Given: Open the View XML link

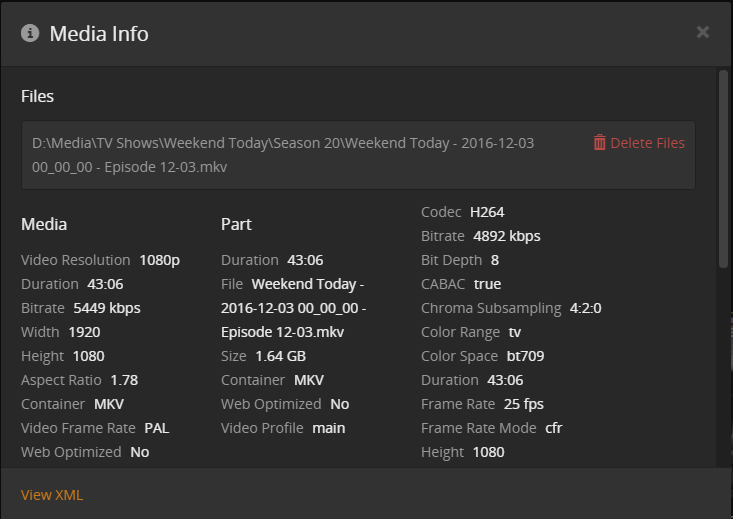Looking at the screenshot, I should click(52, 495).
